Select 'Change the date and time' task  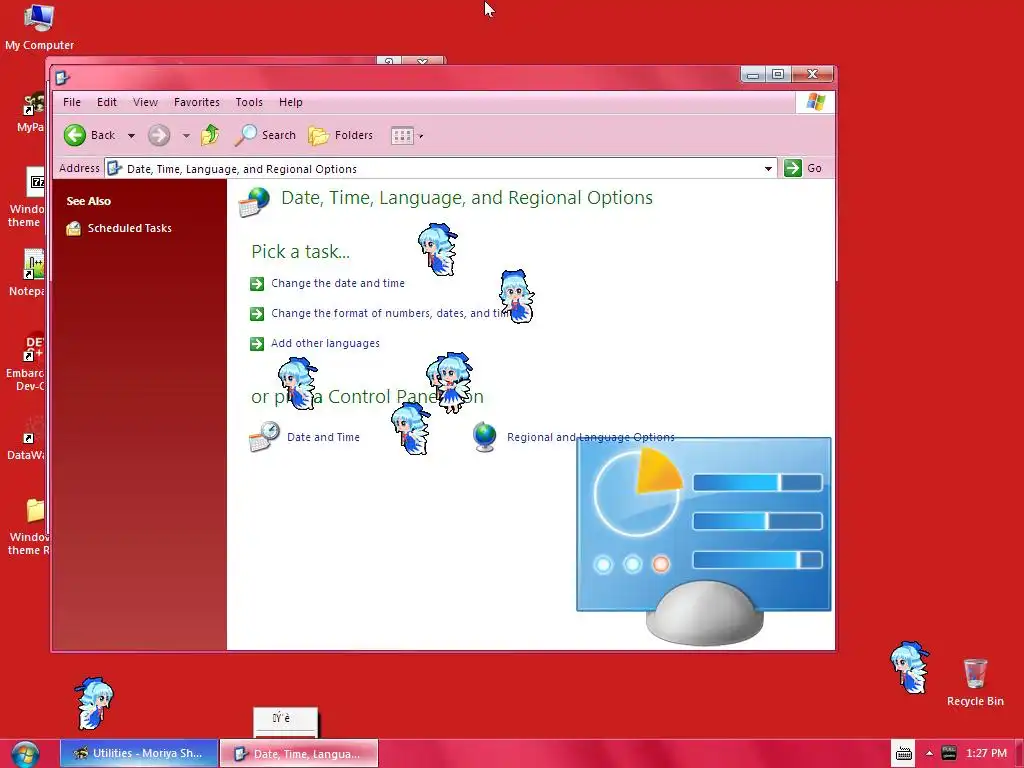[338, 283]
